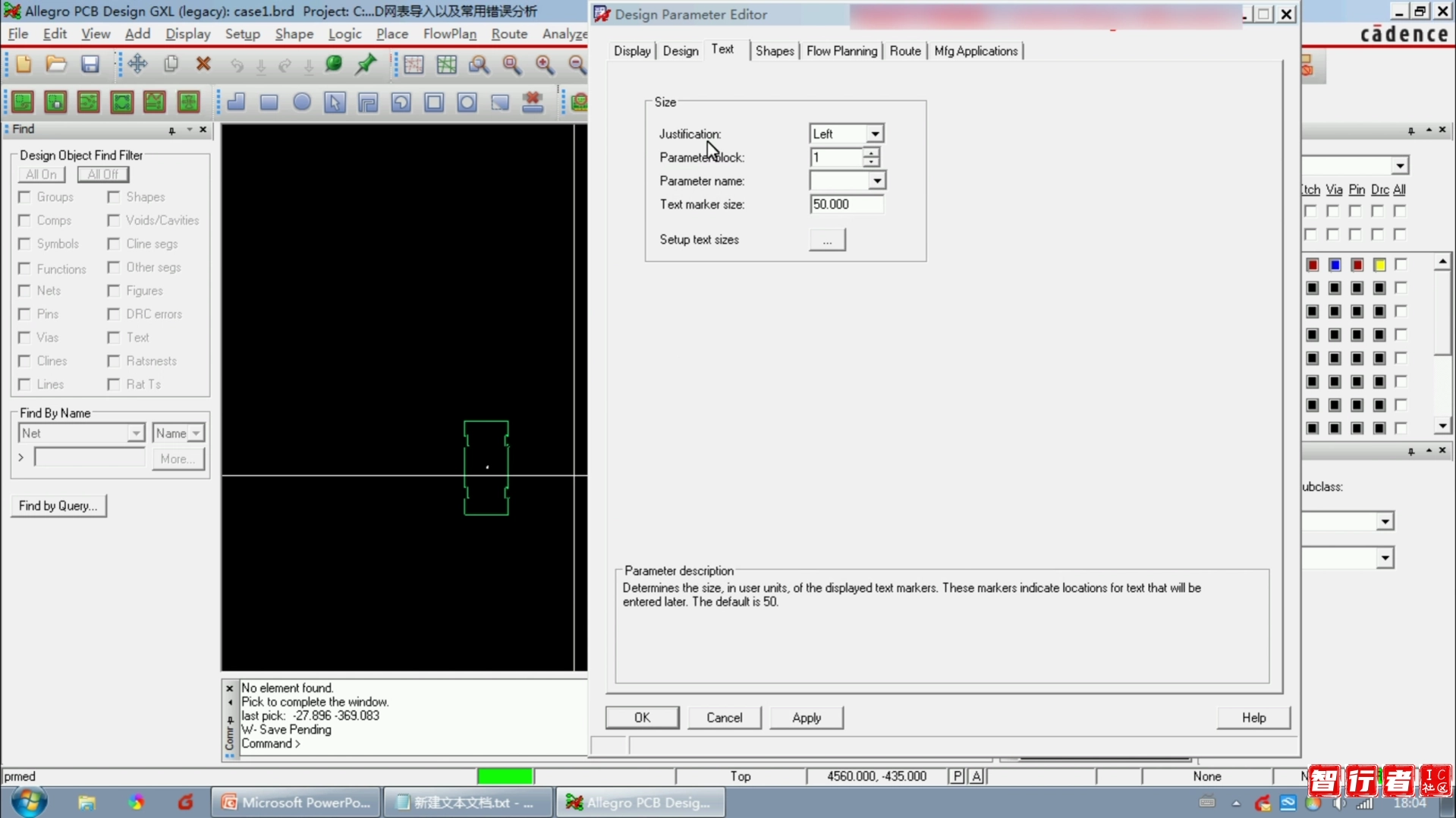Increase the Parameter block spinner value

(x=871, y=153)
